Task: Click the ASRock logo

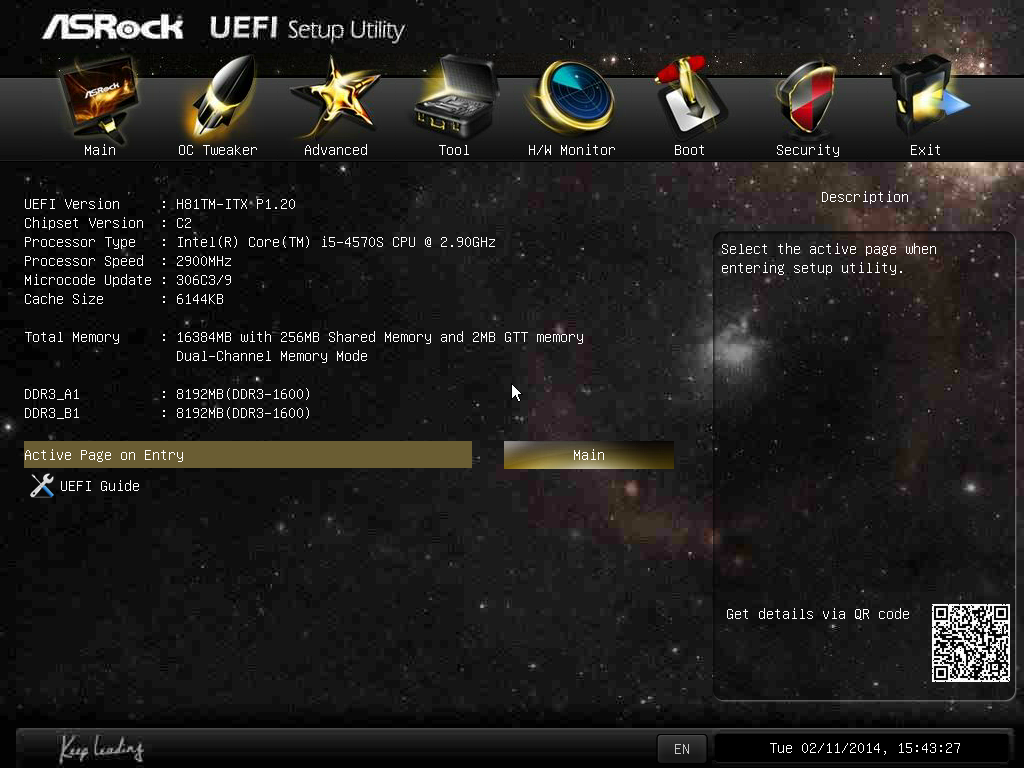Action: coord(112,27)
